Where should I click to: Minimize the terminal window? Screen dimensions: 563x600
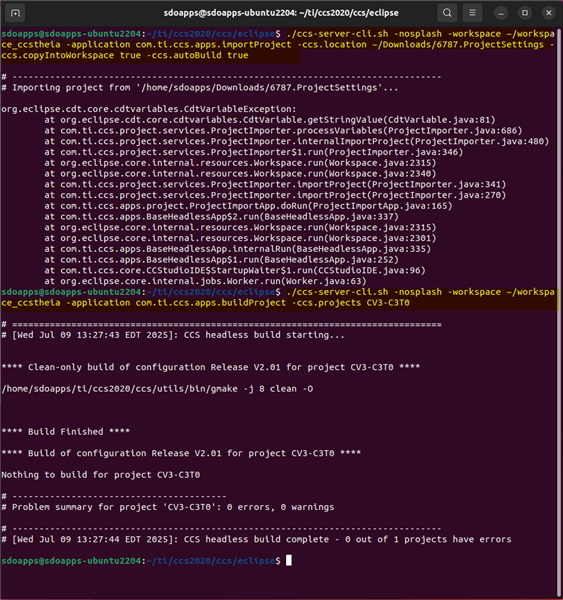coord(501,13)
